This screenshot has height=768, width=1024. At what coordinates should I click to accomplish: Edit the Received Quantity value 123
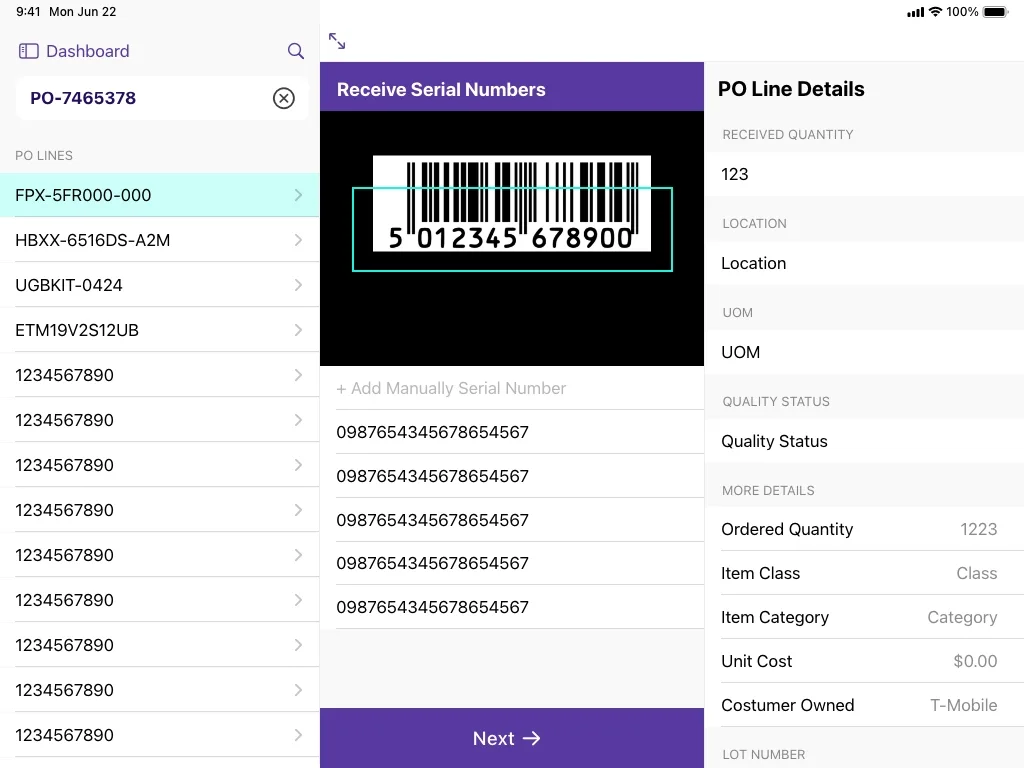[865, 174]
